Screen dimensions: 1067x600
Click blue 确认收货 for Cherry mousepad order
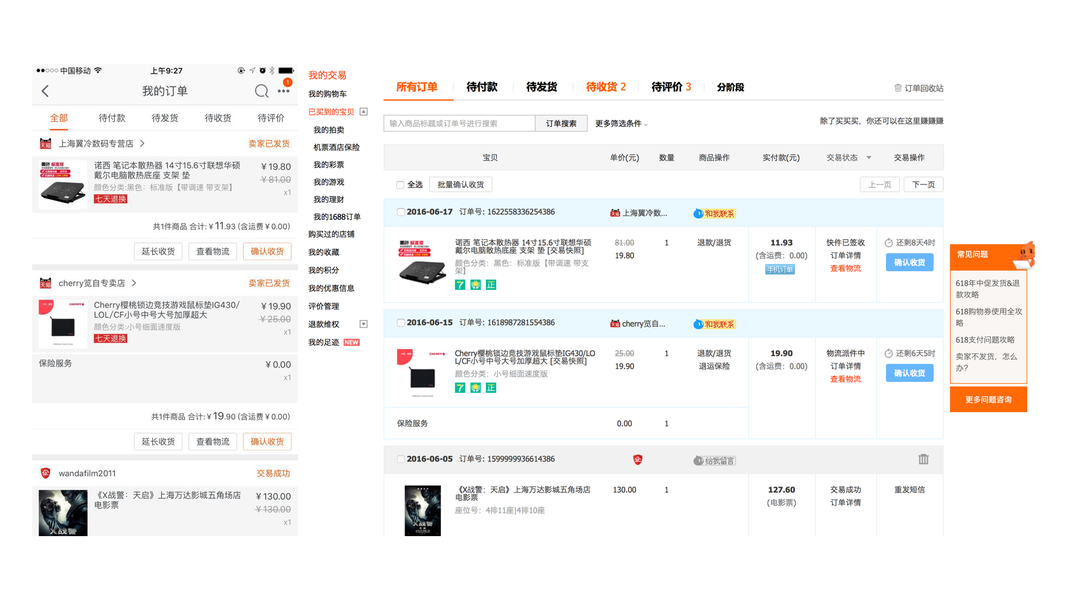tap(909, 373)
